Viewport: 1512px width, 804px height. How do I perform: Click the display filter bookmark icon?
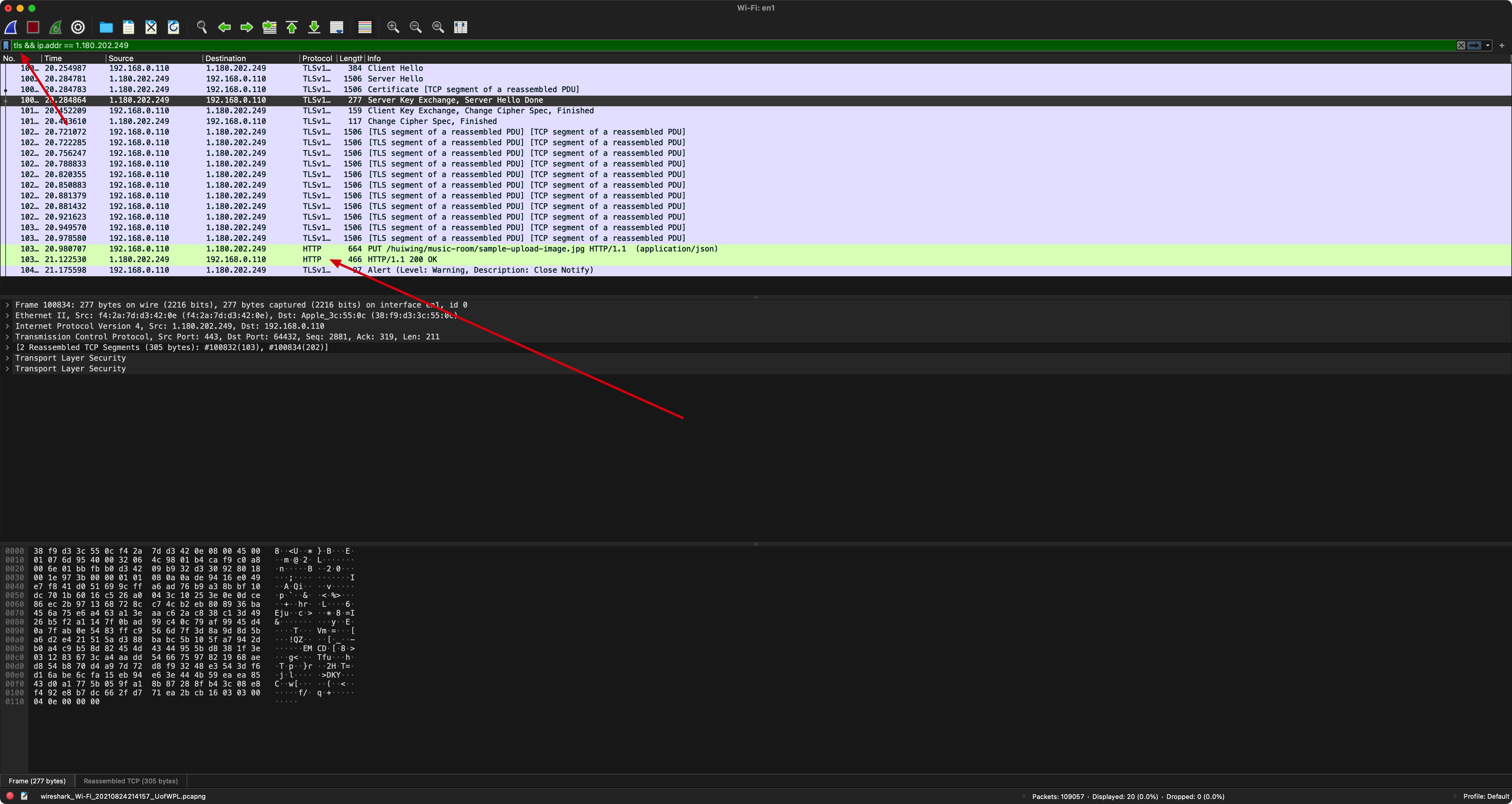tap(6, 45)
